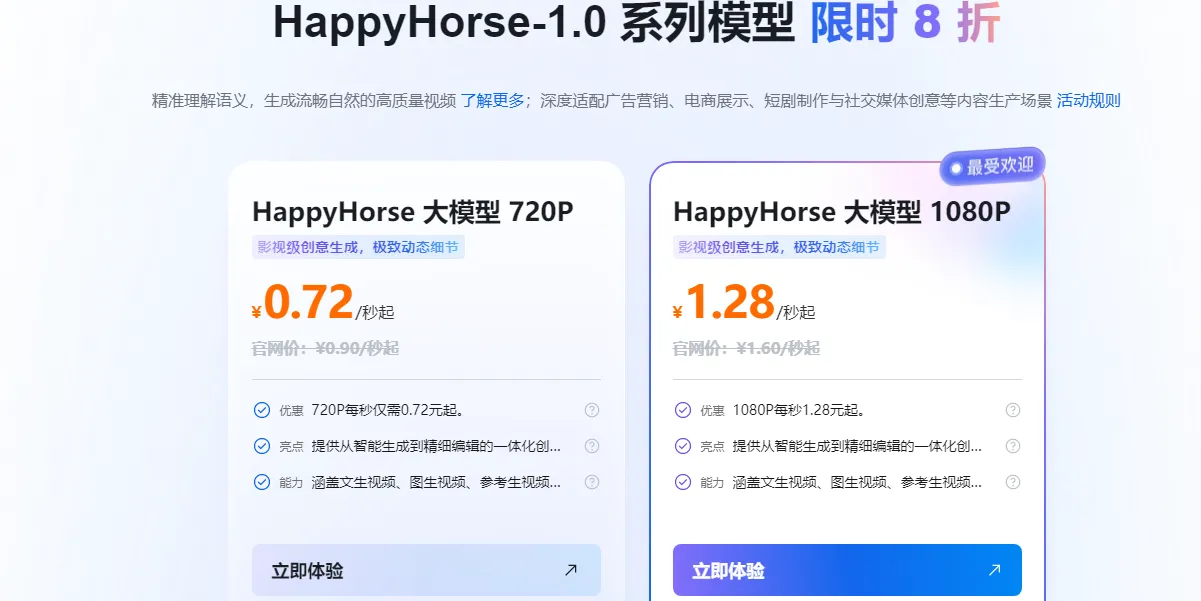Click the 官网价 ¥0.90/秒起 text
Image resolution: width=1201 pixels, height=601 pixels.
[x=325, y=348]
